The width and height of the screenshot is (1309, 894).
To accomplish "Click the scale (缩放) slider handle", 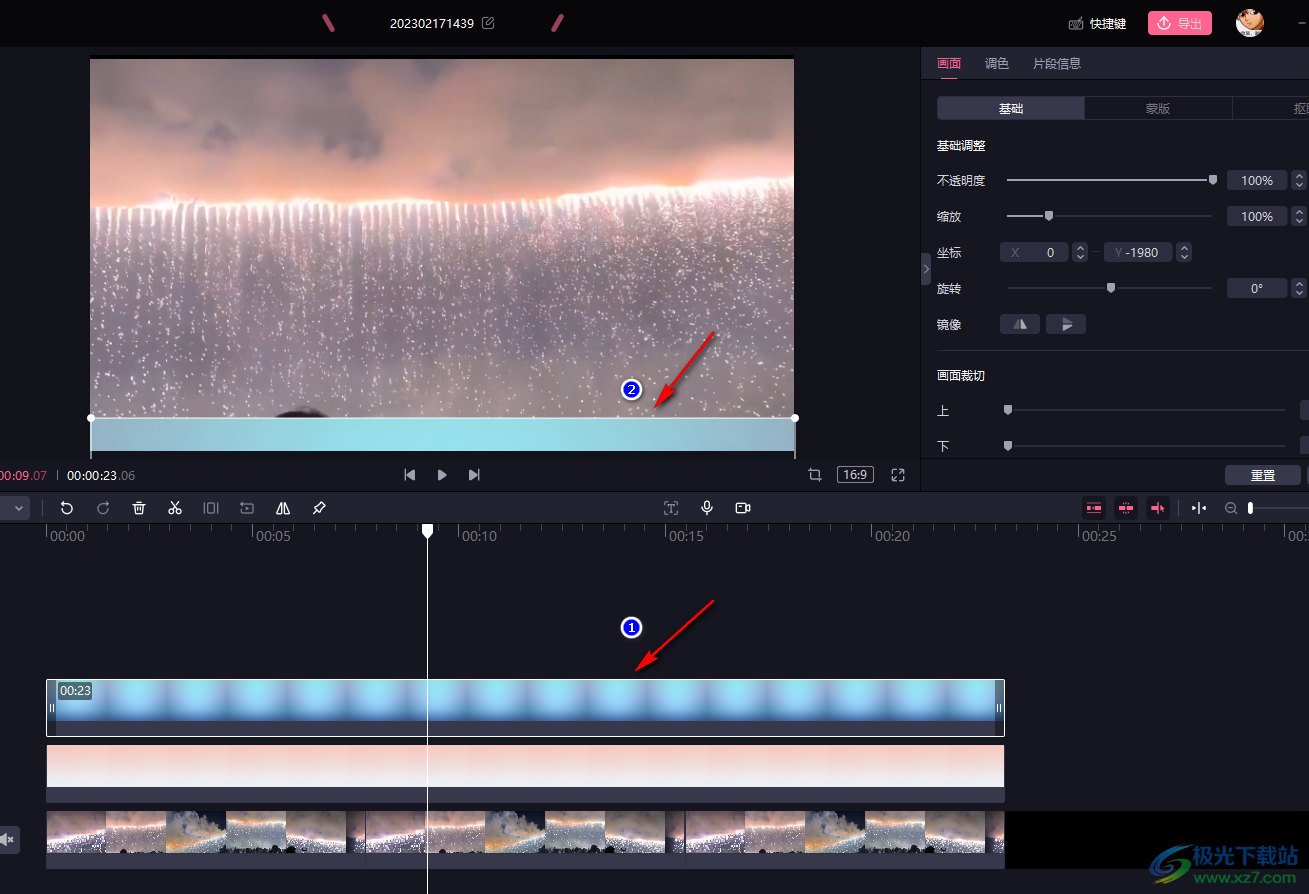I will (x=1049, y=216).
